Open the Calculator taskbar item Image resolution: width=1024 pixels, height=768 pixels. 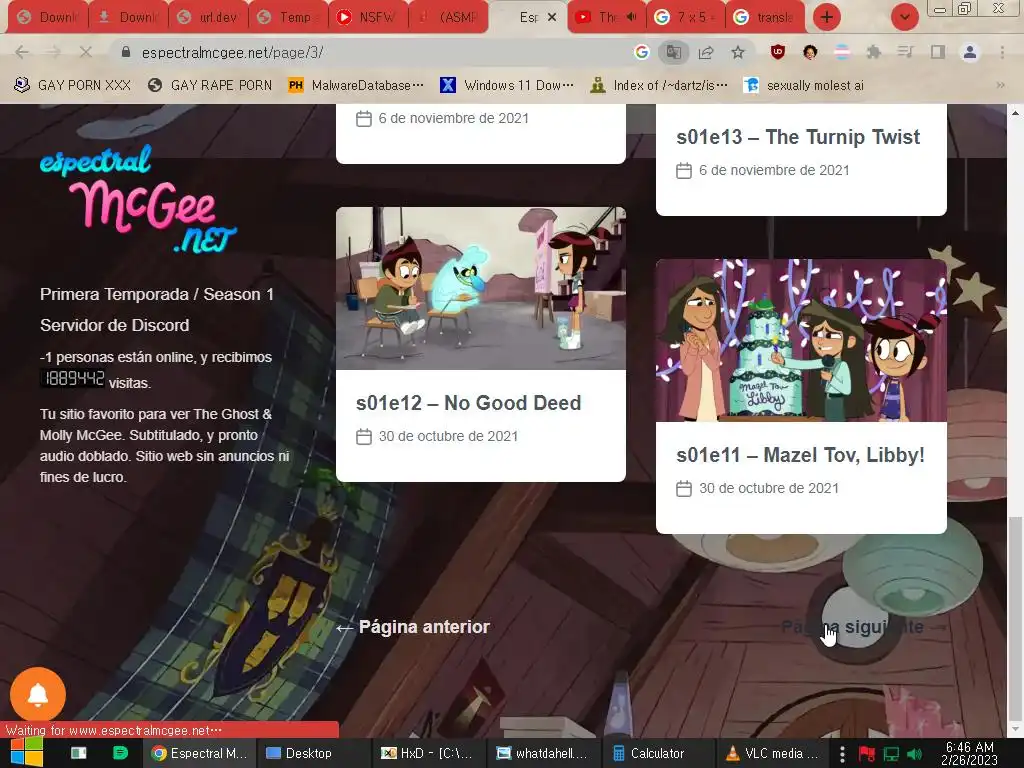pos(657,753)
